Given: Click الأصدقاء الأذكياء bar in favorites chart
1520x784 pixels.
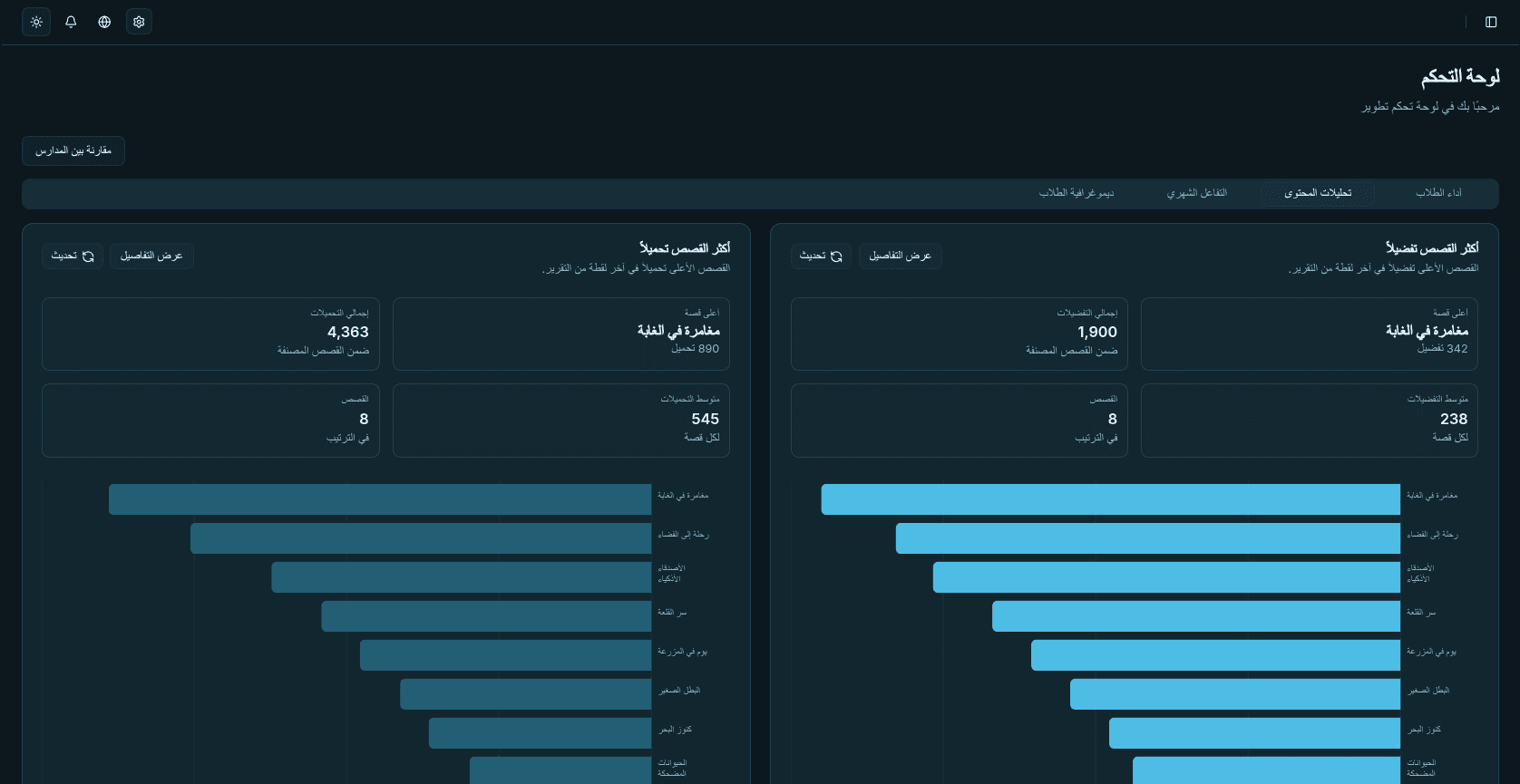Looking at the screenshot, I should (1167, 577).
